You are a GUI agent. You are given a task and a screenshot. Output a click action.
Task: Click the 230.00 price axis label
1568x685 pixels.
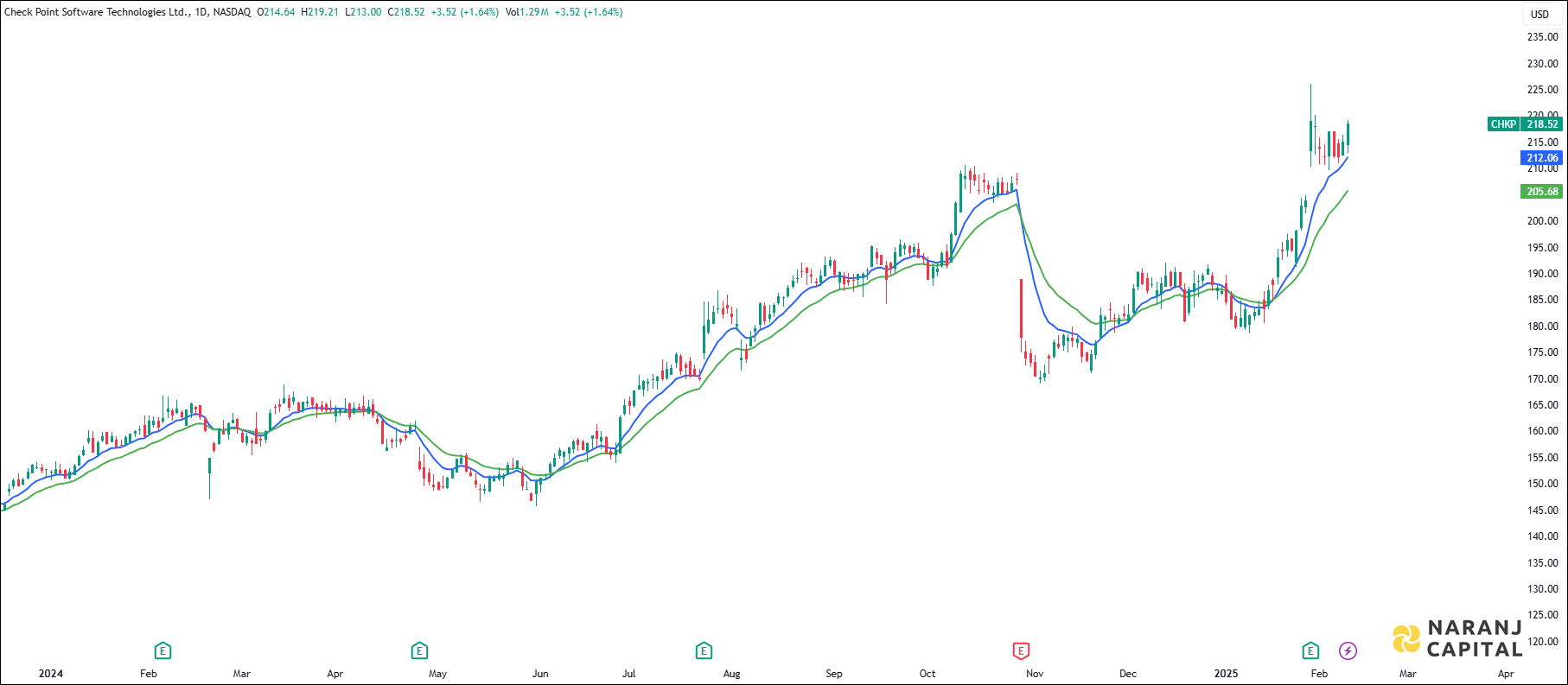click(1542, 64)
